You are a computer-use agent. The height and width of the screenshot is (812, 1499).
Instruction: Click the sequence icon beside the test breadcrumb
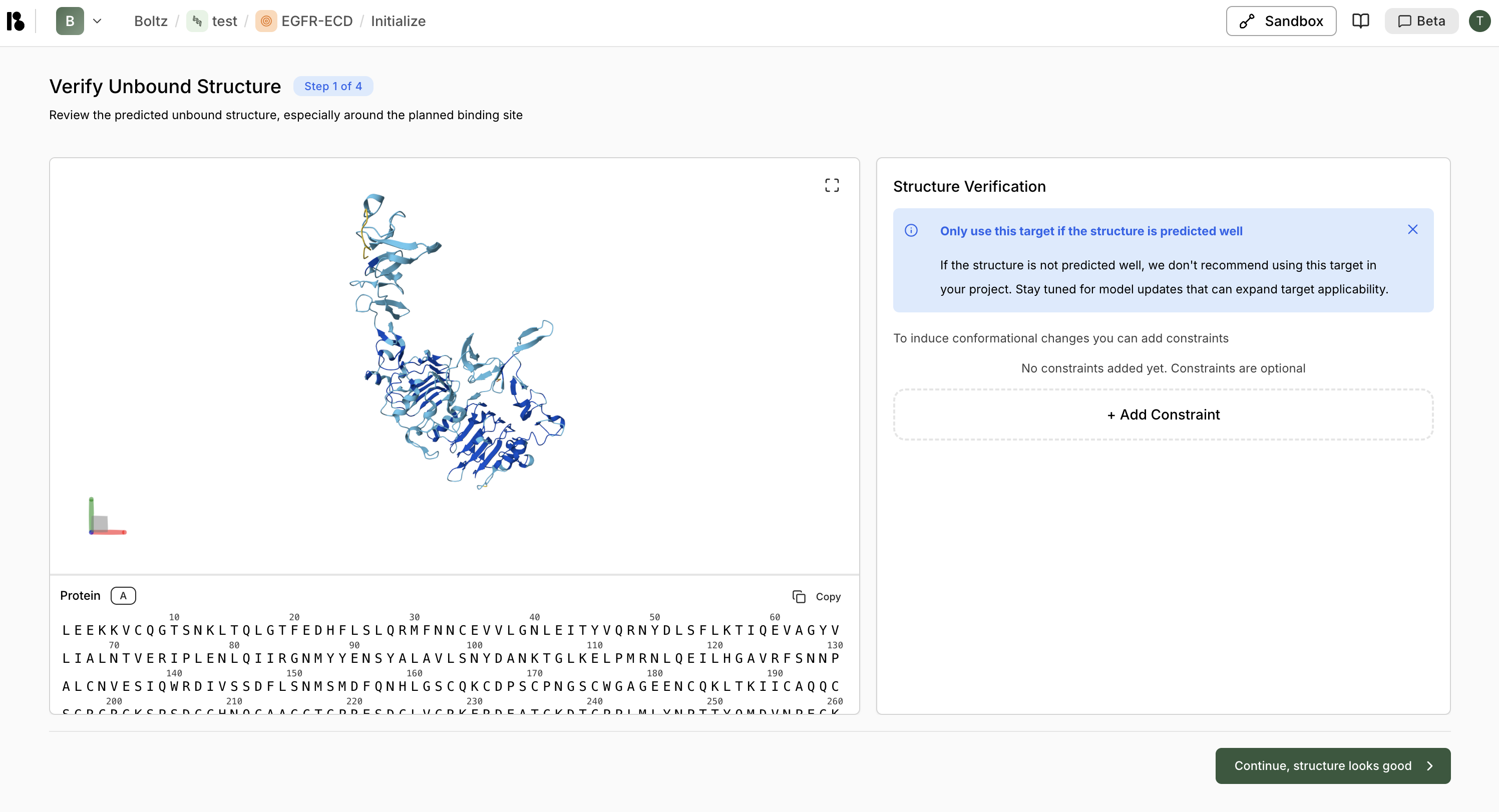tap(197, 21)
